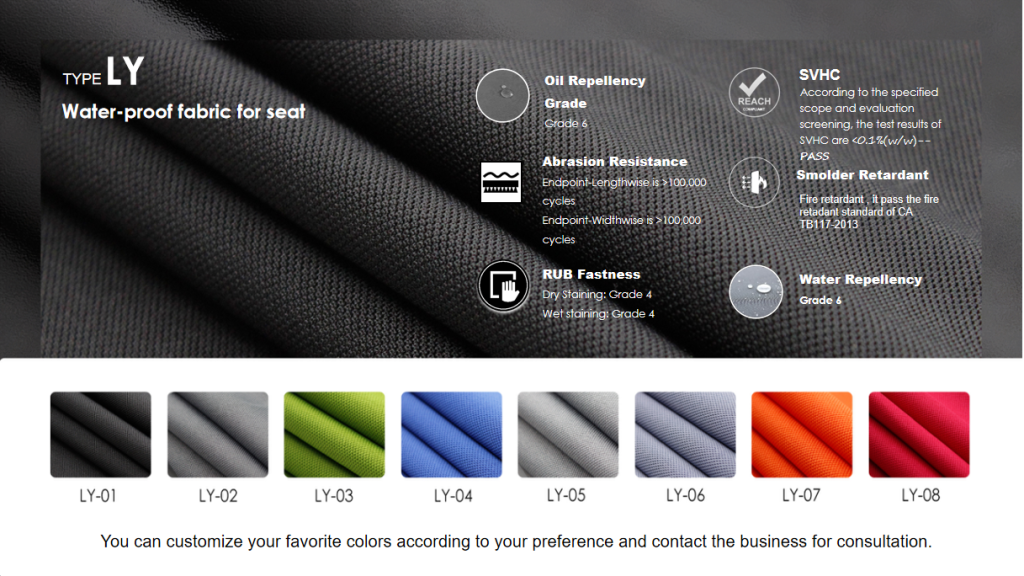Viewport: 1024px width, 576px height.
Task: Select the orange LY-07 fabric swatch
Action: (802, 434)
